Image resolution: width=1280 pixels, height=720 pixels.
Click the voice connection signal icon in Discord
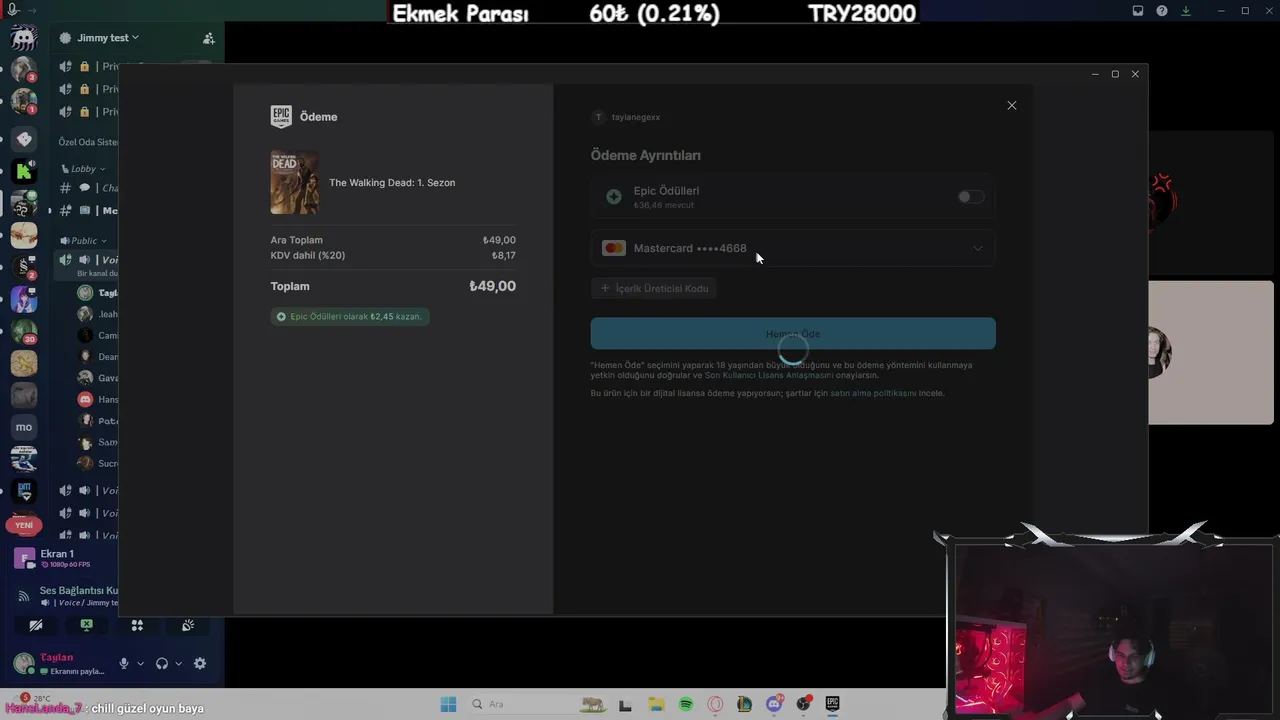(x=24, y=596)
